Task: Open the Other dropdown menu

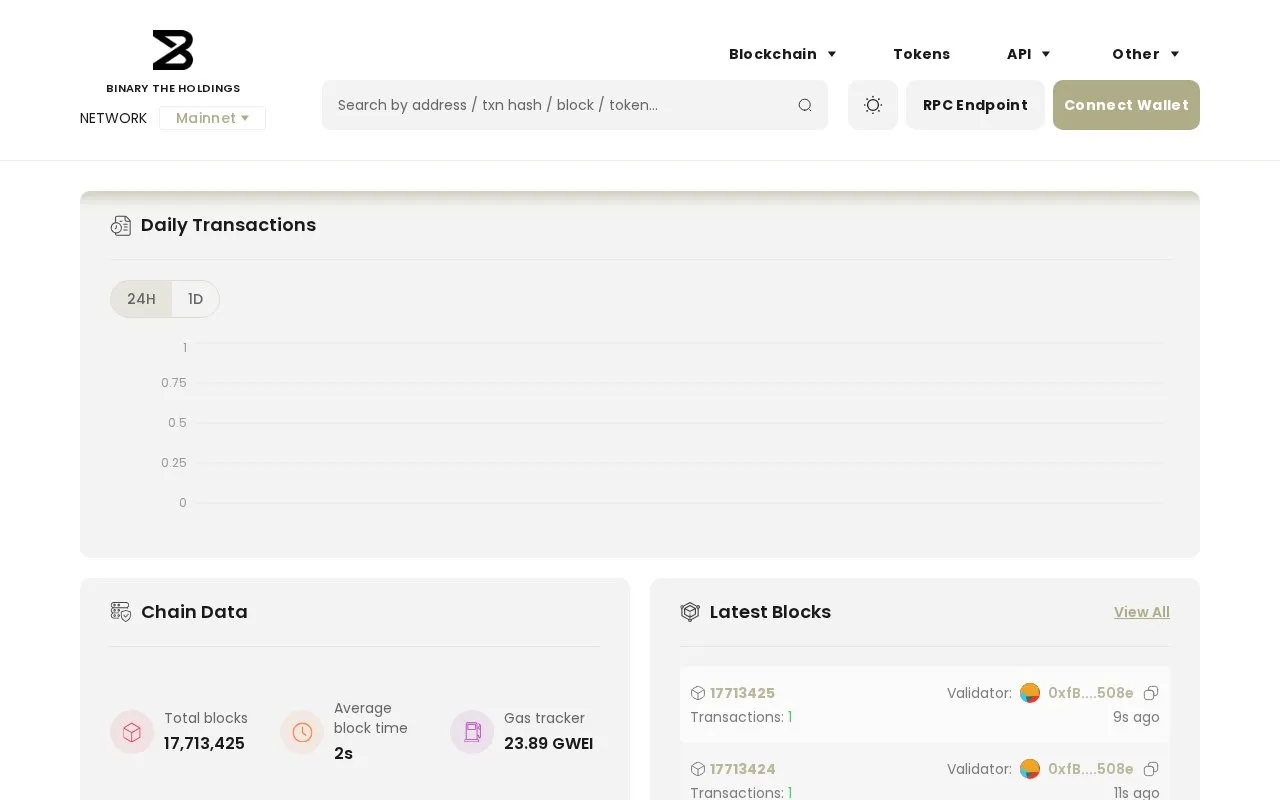Action: (1146, 54)
